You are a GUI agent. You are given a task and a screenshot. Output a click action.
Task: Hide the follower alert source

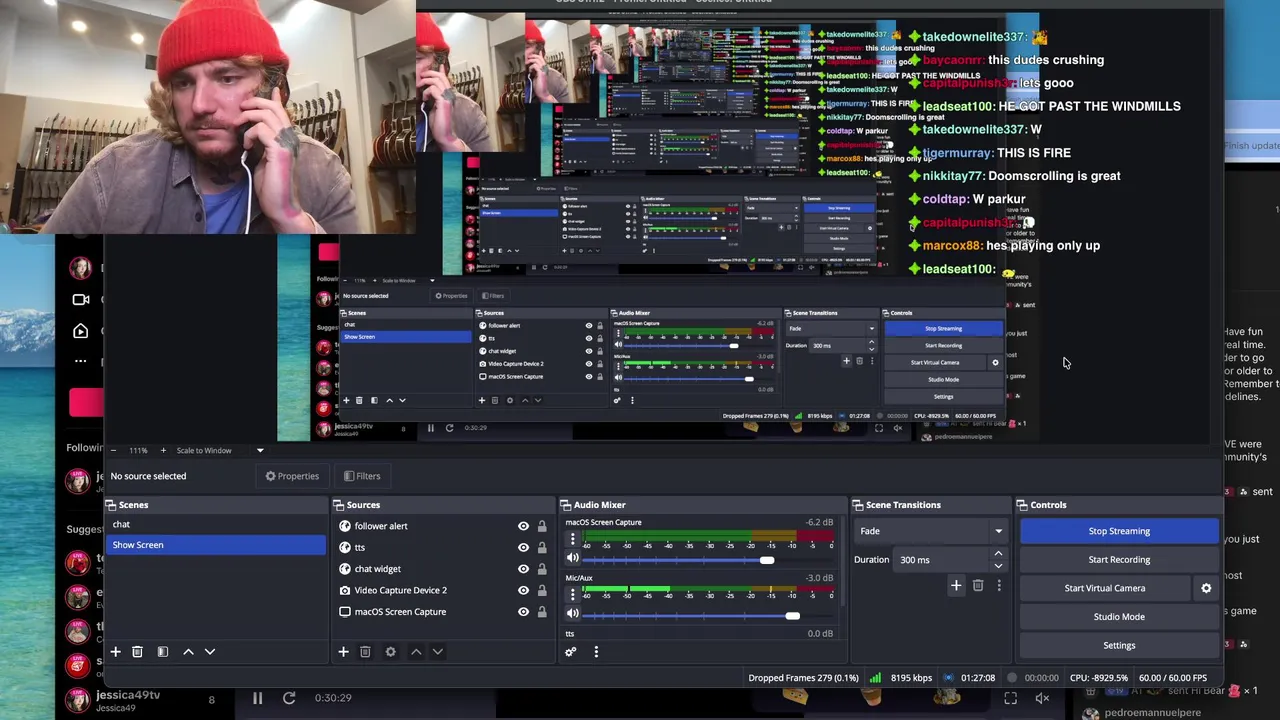[x=523, y=526]
